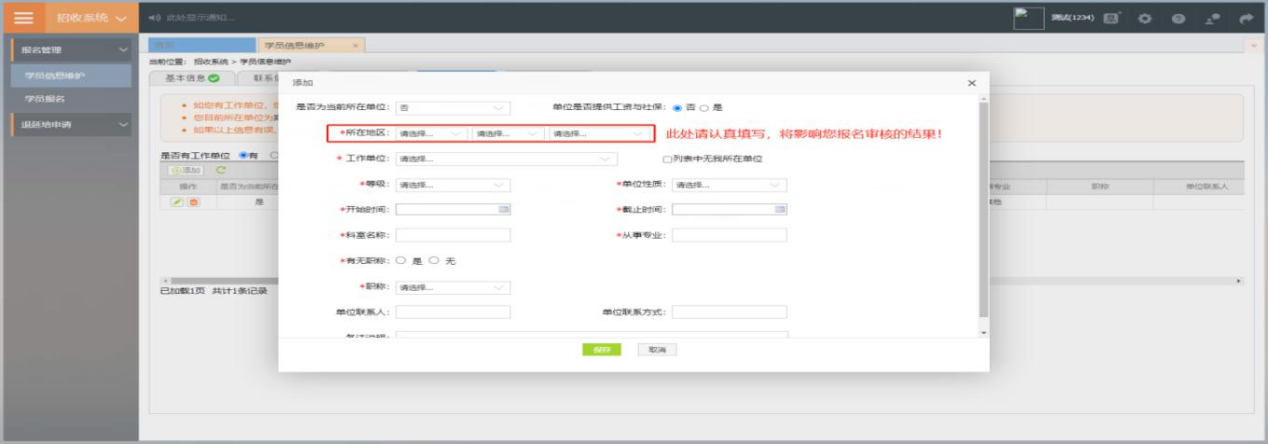The width and height of the screenshot is (1268, 444).
Task: Select 无 for 有无职称
Action: [433, 260]
